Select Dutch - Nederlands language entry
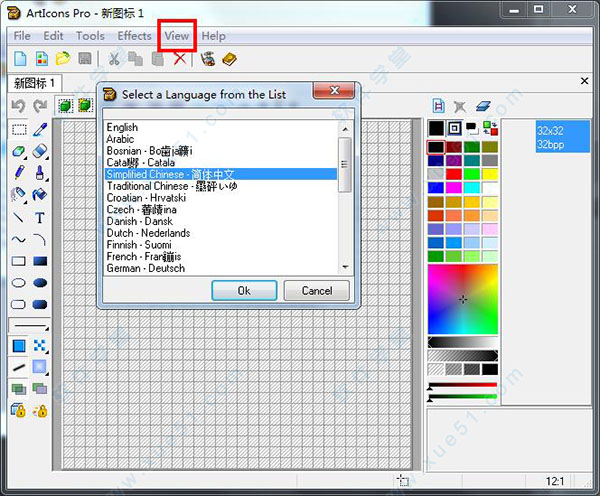 pyautogui.click(x=221, y=233)
